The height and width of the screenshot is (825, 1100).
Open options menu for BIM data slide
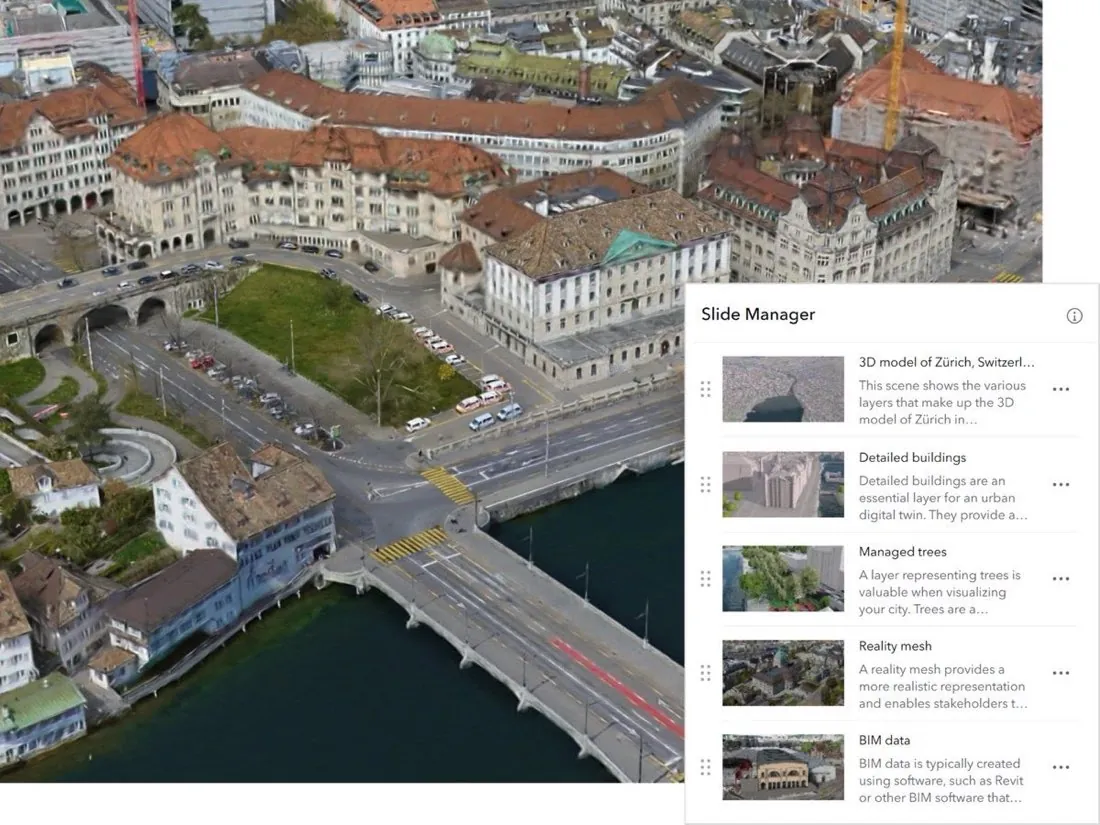1061,767
